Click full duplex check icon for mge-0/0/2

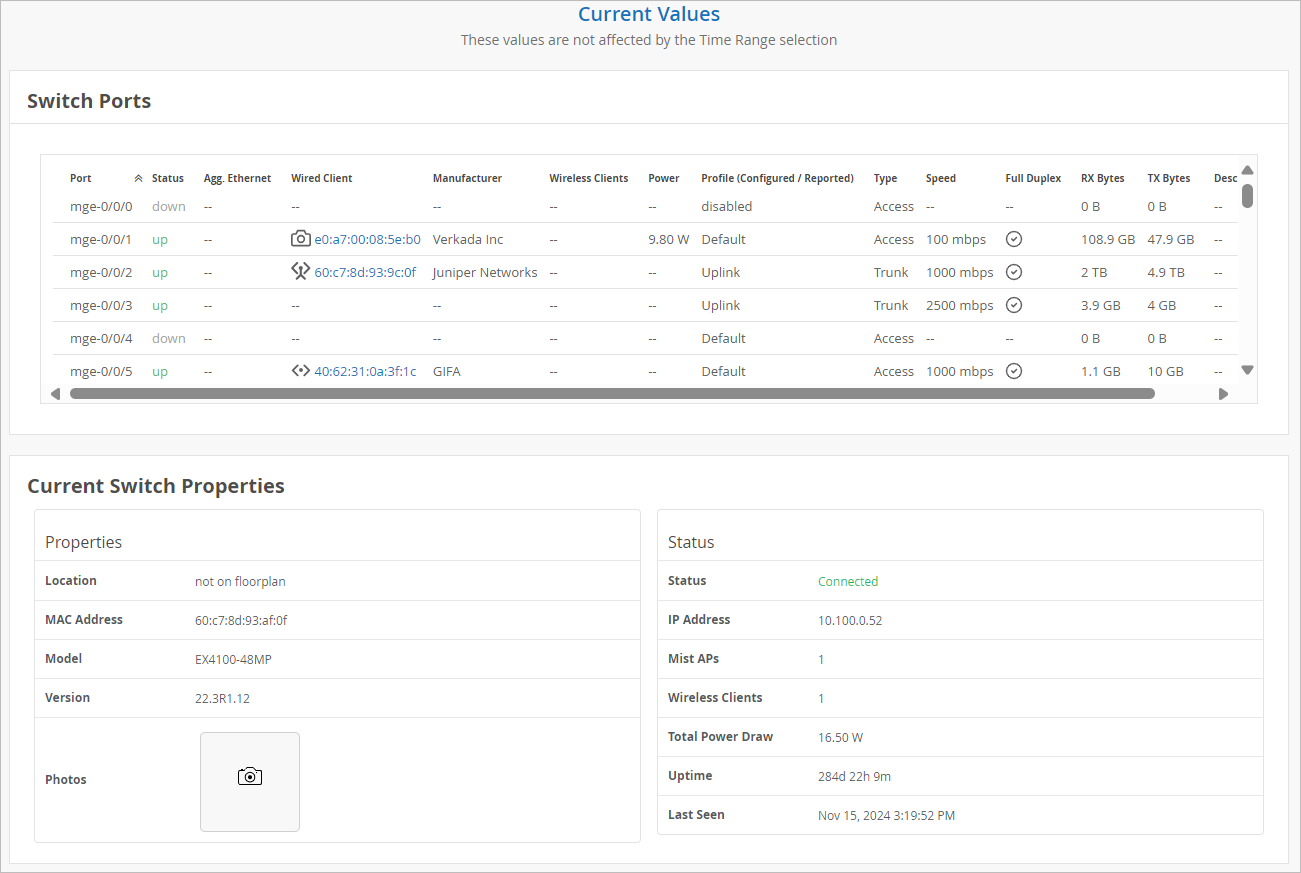[x=1013, y=272]
